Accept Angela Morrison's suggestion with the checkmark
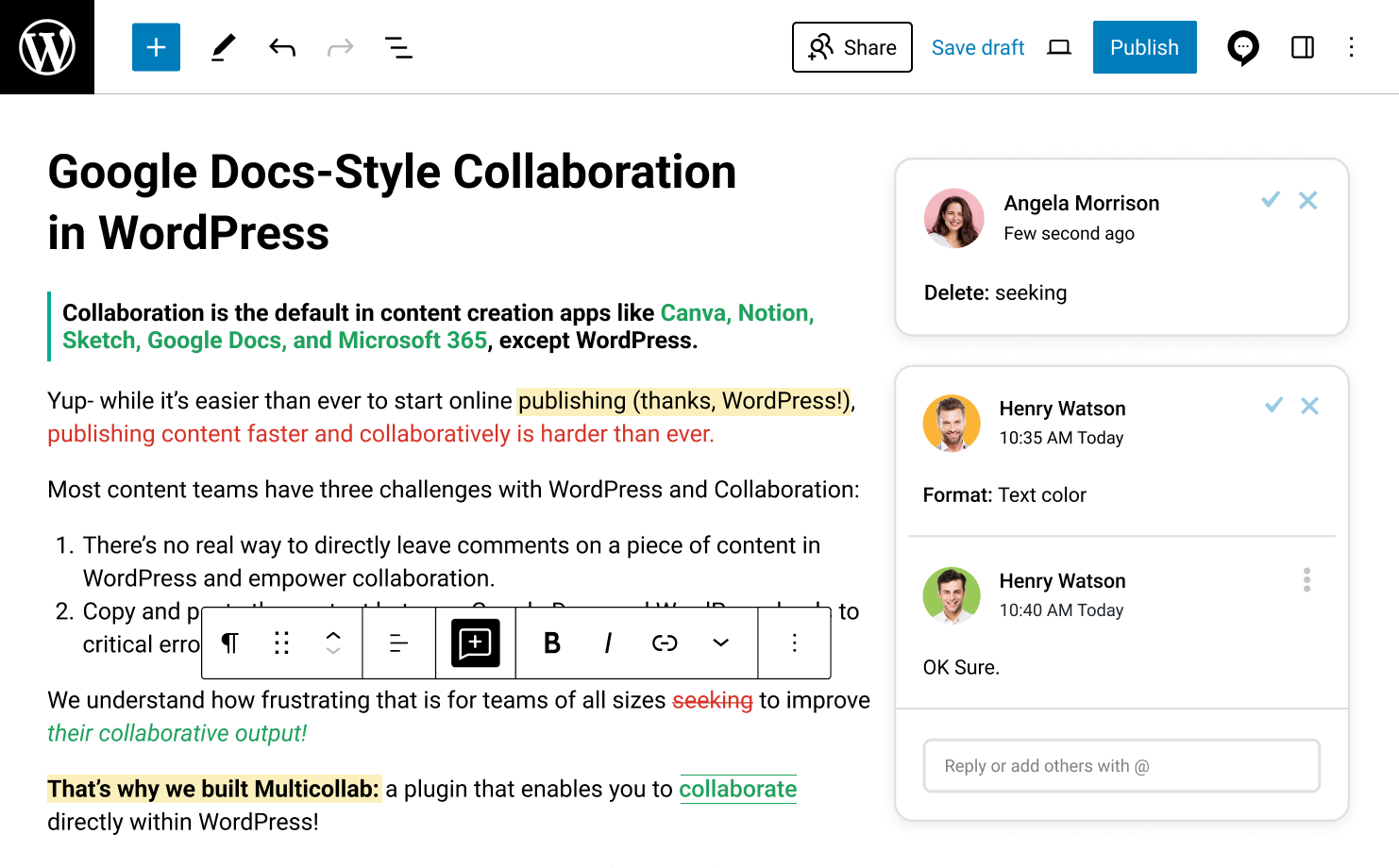This screenshot has width=1399, height=868. (x=1271, y=199)
